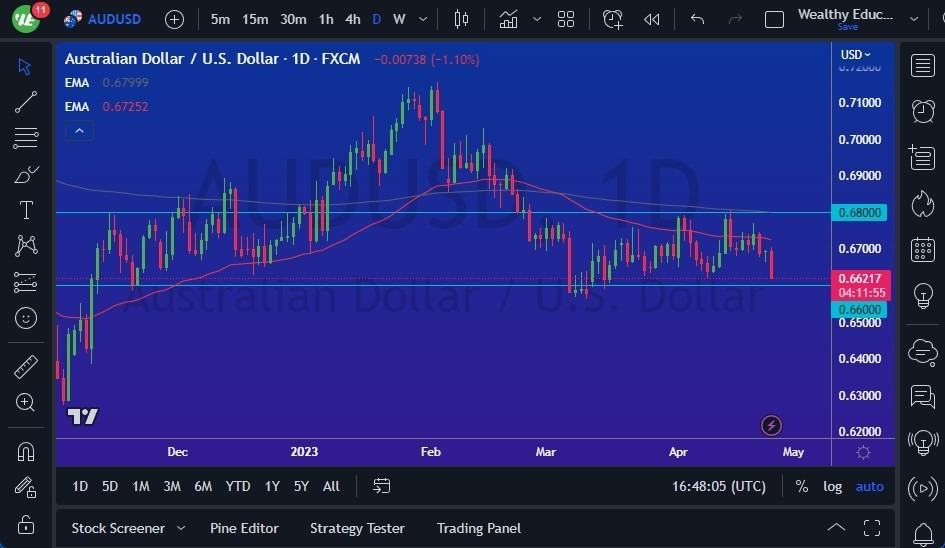Open the layout grid selector
This screenshot has height=548, width=945.
point(565,19)
